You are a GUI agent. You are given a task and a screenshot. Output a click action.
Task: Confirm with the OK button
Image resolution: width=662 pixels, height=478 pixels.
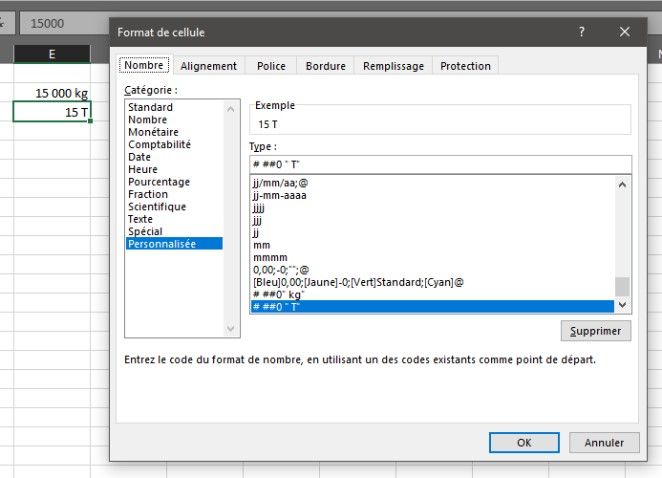[523, 442]
